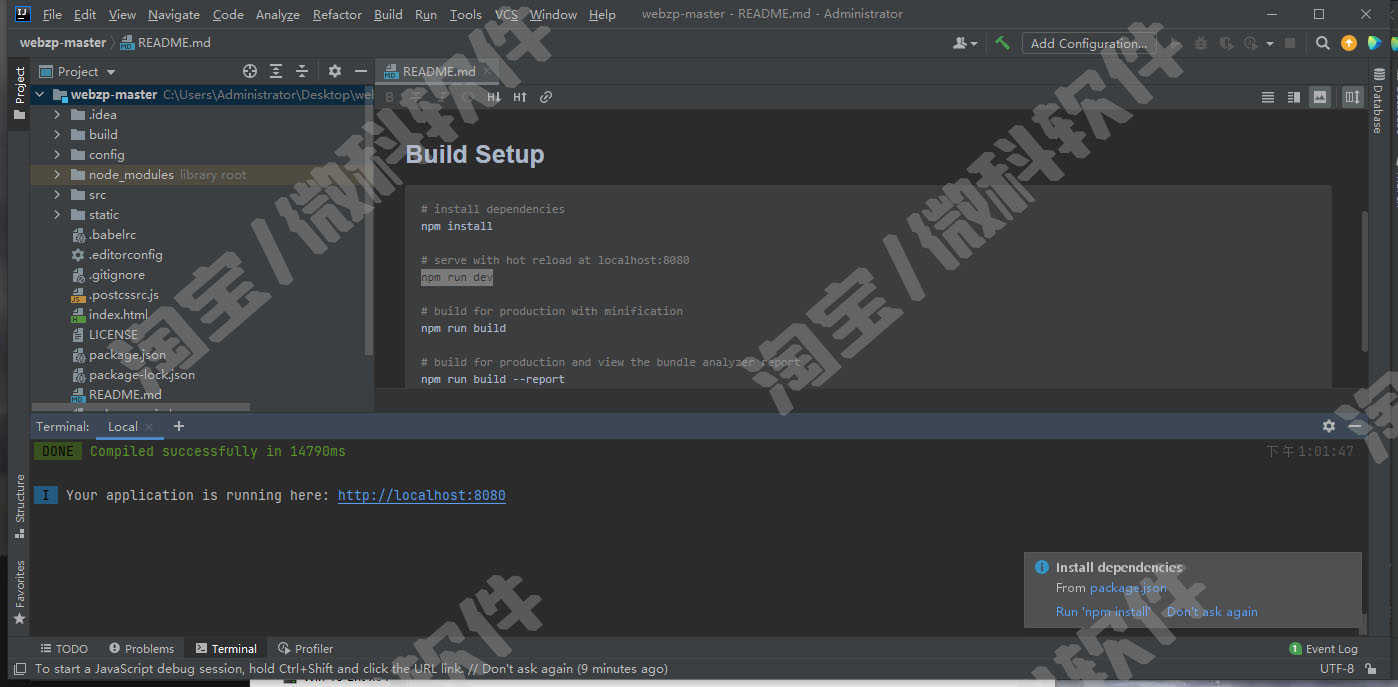Click the Build Project hammer icon
Viewport: 1398px width, 687px height.
click(1002, 43)
